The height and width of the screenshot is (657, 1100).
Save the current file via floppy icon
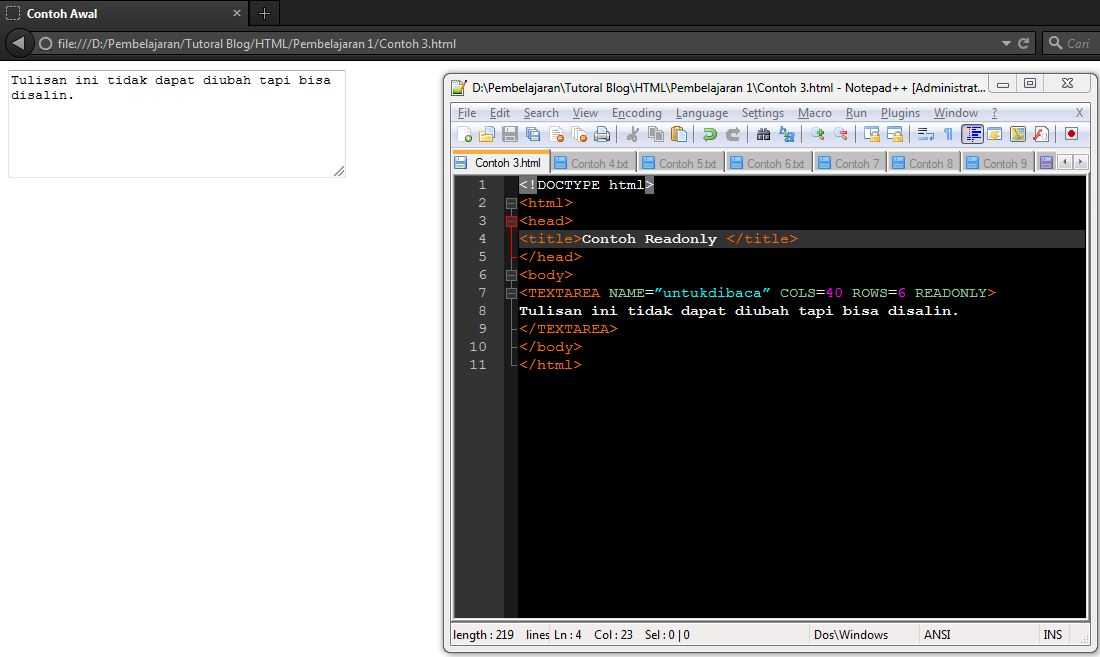pyautogui.click(x=510, y=135)
